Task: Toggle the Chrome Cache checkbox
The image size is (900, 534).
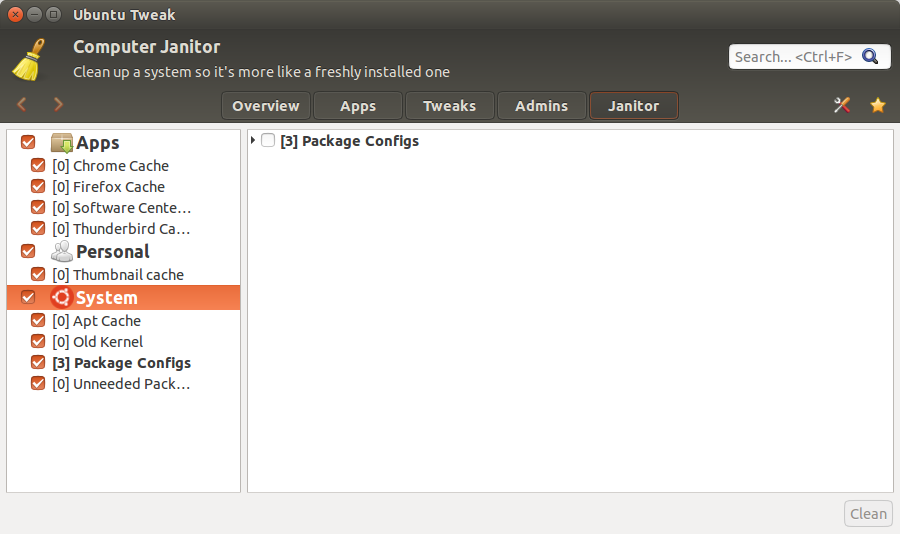Action: click(x=38, y=165)
